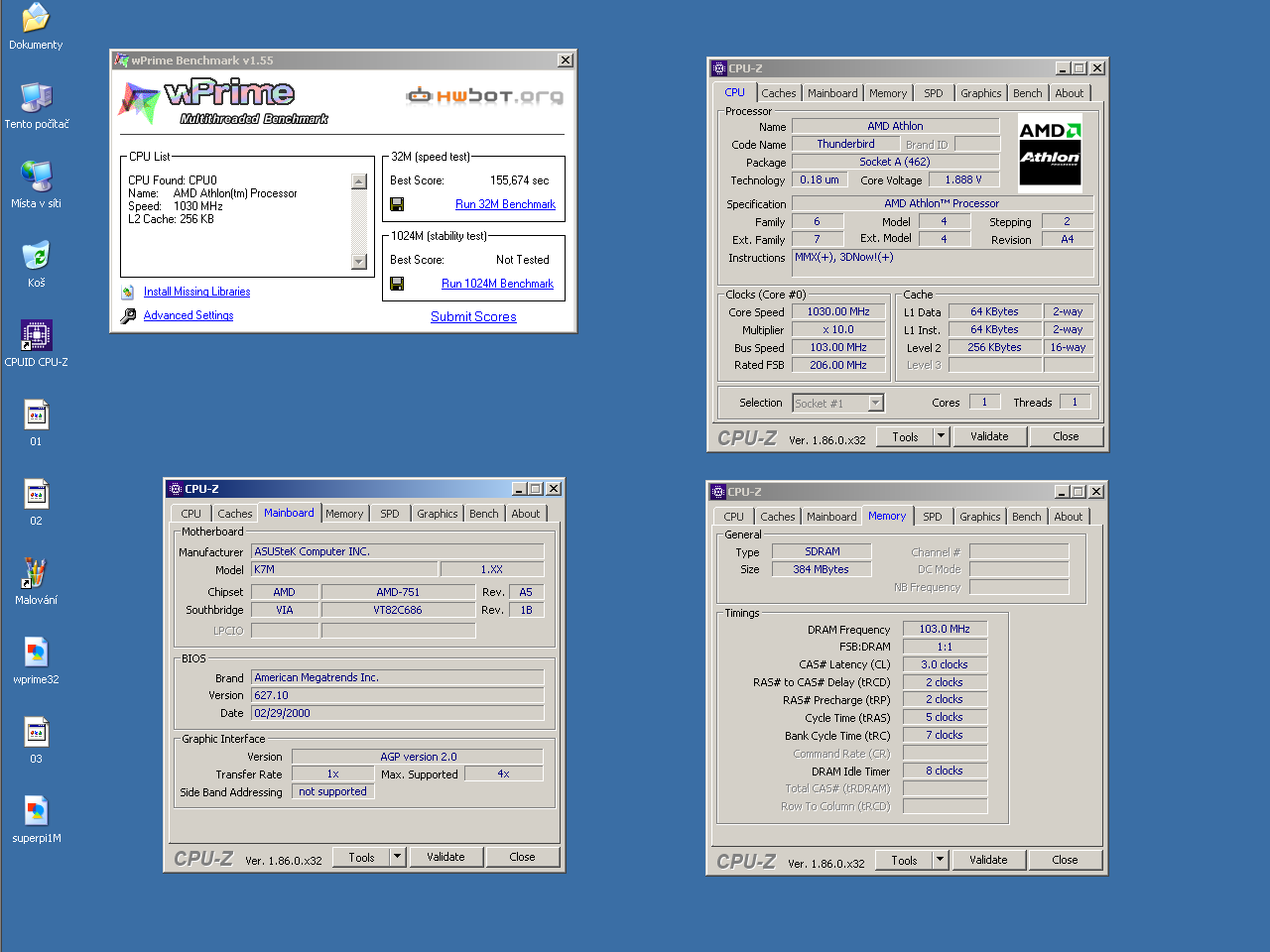Image resolution: width=1270 pixels, height=952 pixels.
Task: Expand Tools dropdown arrow in CPU tab window
Action: click(x=942, y=436)
